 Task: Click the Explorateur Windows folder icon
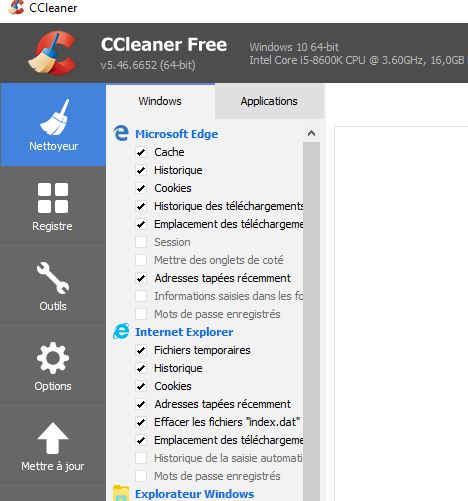[121, 493]
